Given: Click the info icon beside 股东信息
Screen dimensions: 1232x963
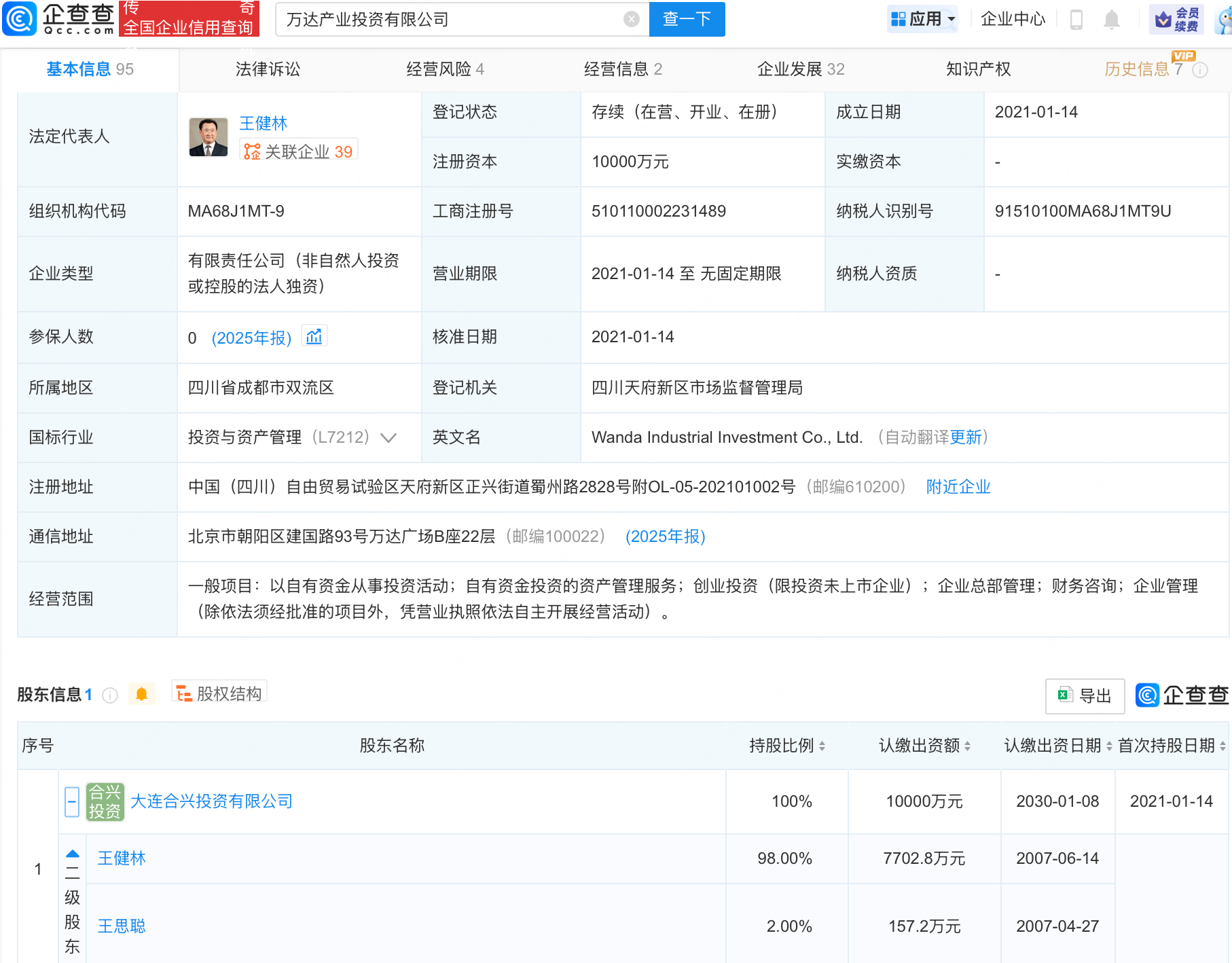Looking at the screenshot, I should (x=110, y=695).
